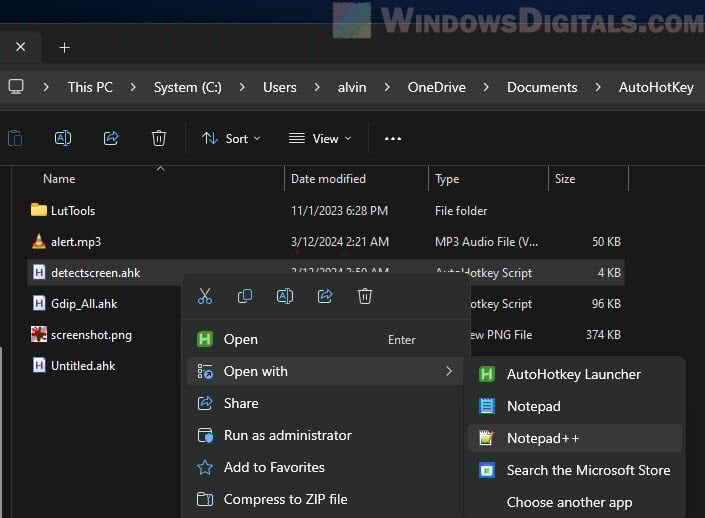Expand the chevron after This PC
The image size is (705, 518).
click(x=133, y=87)
